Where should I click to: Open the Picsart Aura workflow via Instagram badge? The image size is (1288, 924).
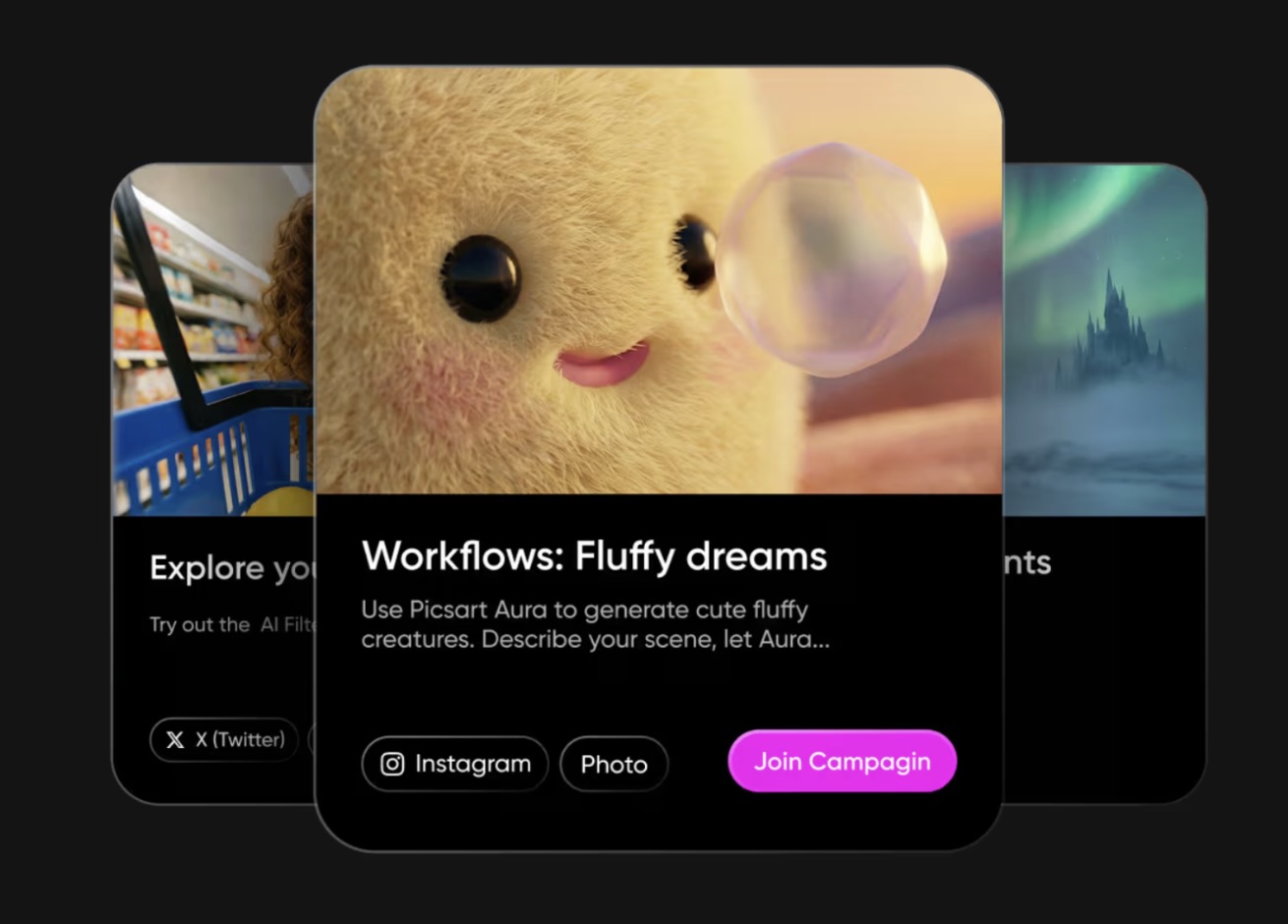click(454, 764)
